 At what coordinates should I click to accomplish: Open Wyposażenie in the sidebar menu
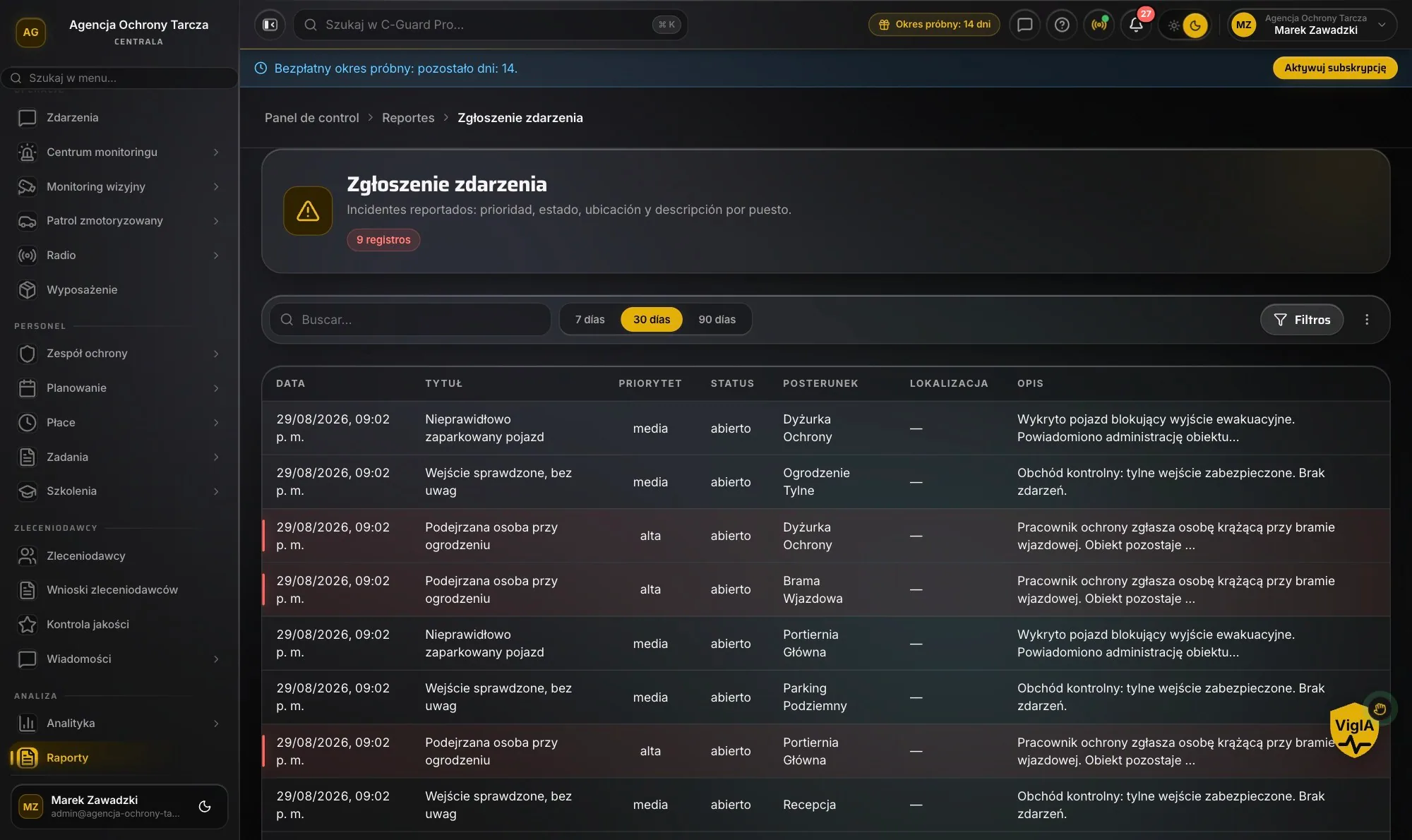coord(119,290)
